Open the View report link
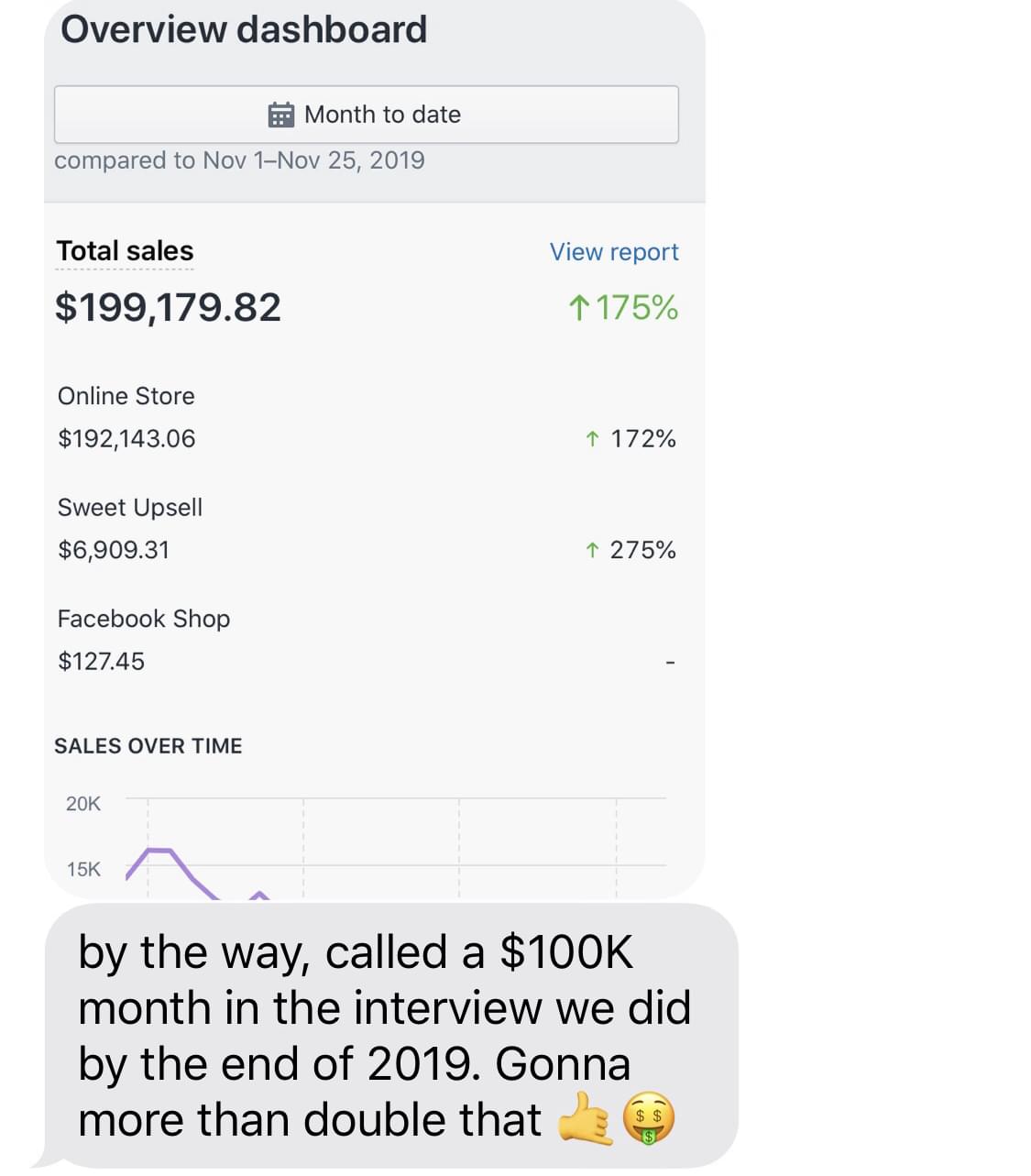The height and width of the screenshot is (1176, 1031). pyautogui.click(x=614, y=252)
